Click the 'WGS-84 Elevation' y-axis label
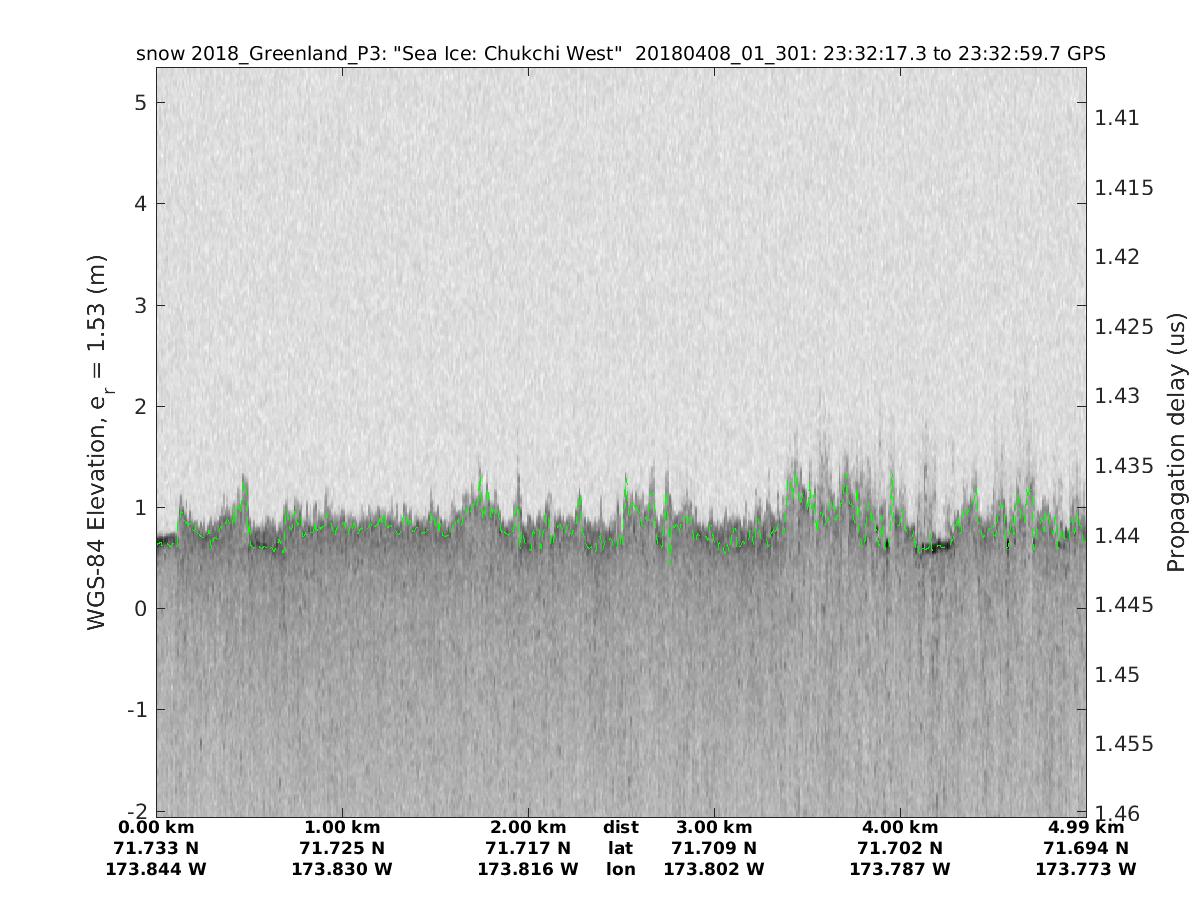This screenshot has width=1200, height=900. 97,442
